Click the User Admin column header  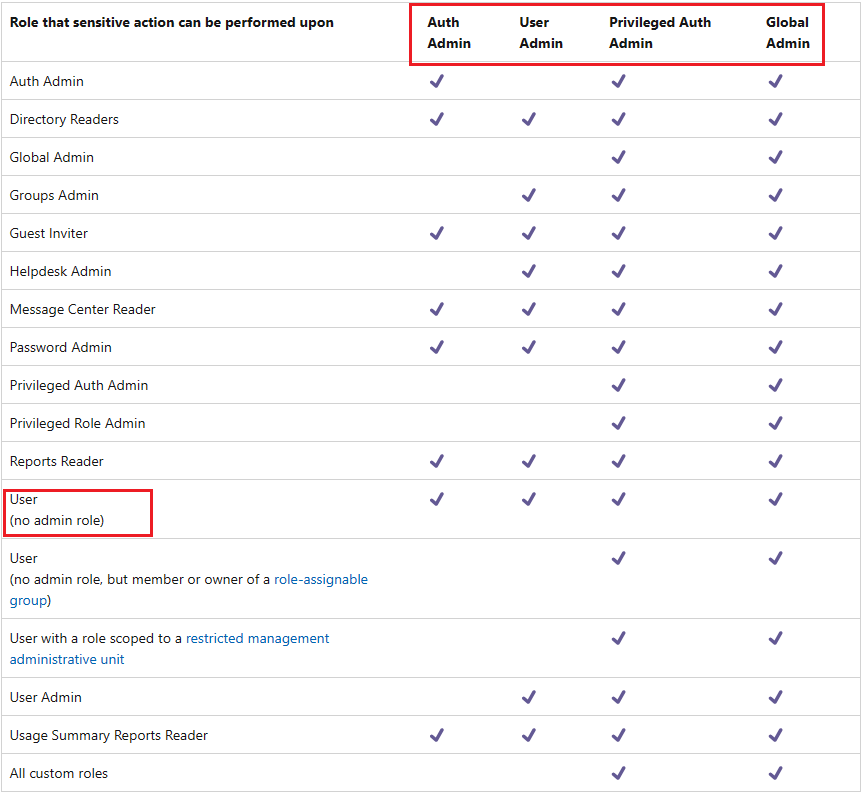click(x=540, y=33)
